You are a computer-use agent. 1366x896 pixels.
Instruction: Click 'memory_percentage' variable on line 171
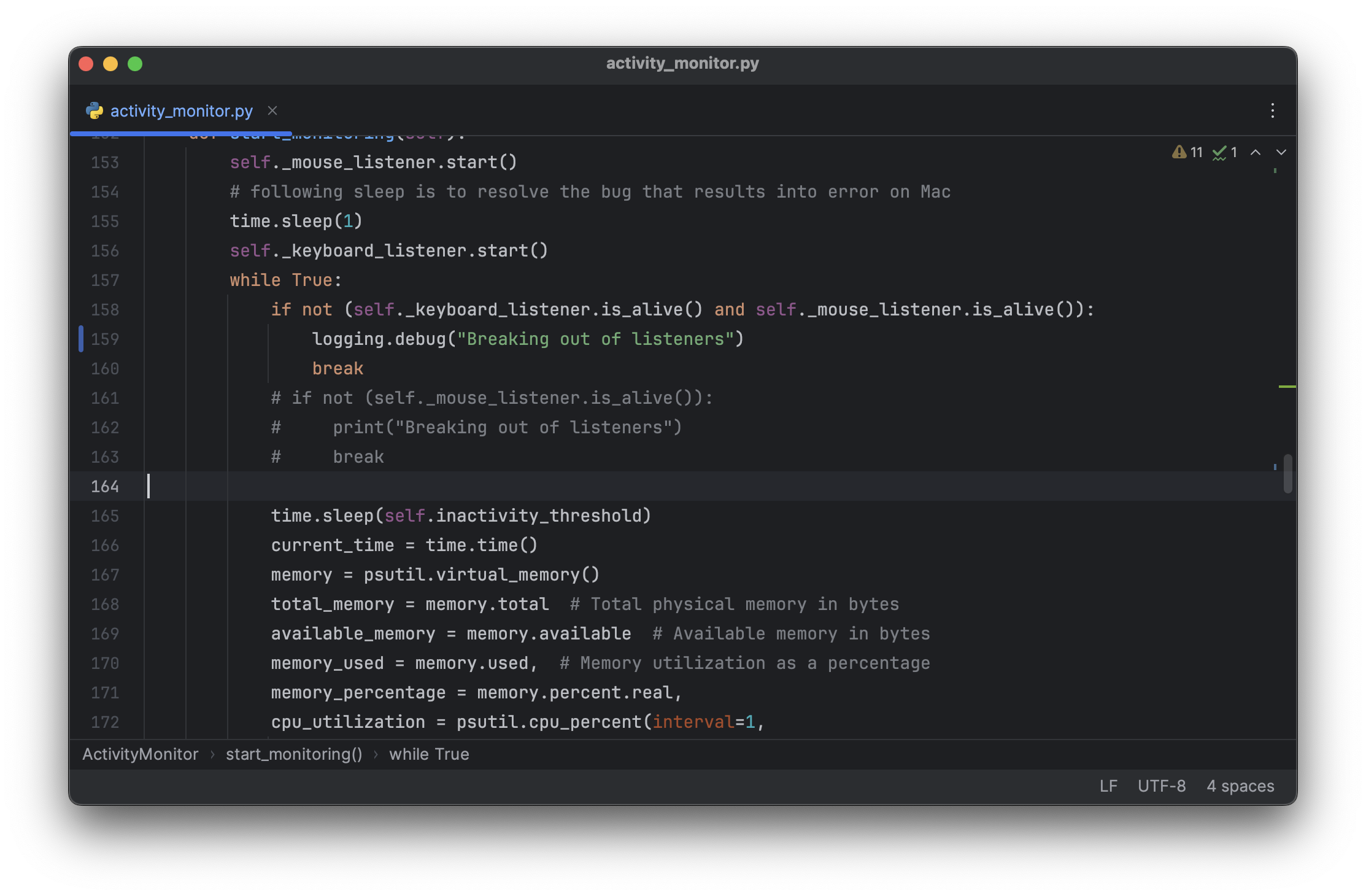(358, 692)
